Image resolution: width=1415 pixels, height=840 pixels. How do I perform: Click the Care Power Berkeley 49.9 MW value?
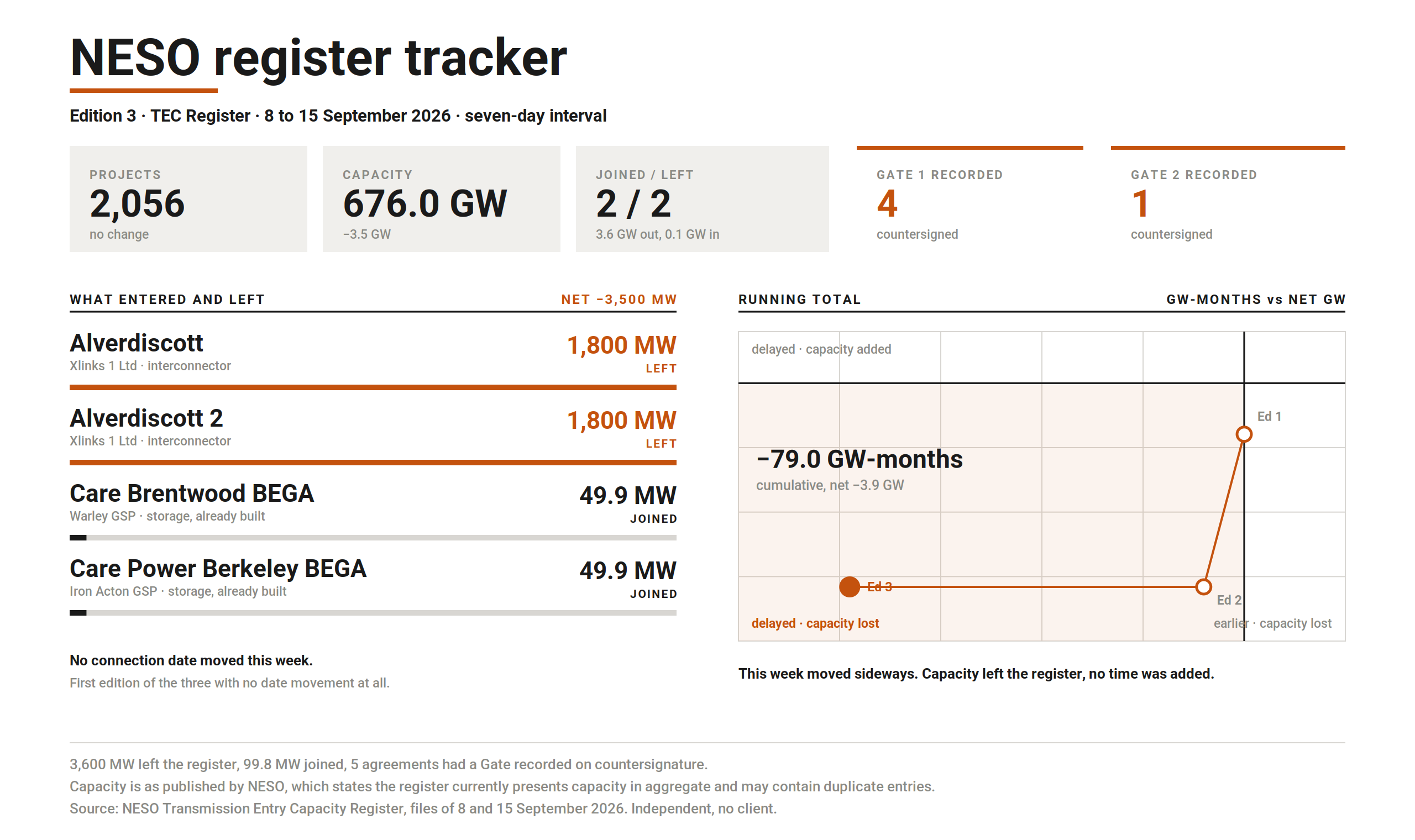(x=628, y=571)
